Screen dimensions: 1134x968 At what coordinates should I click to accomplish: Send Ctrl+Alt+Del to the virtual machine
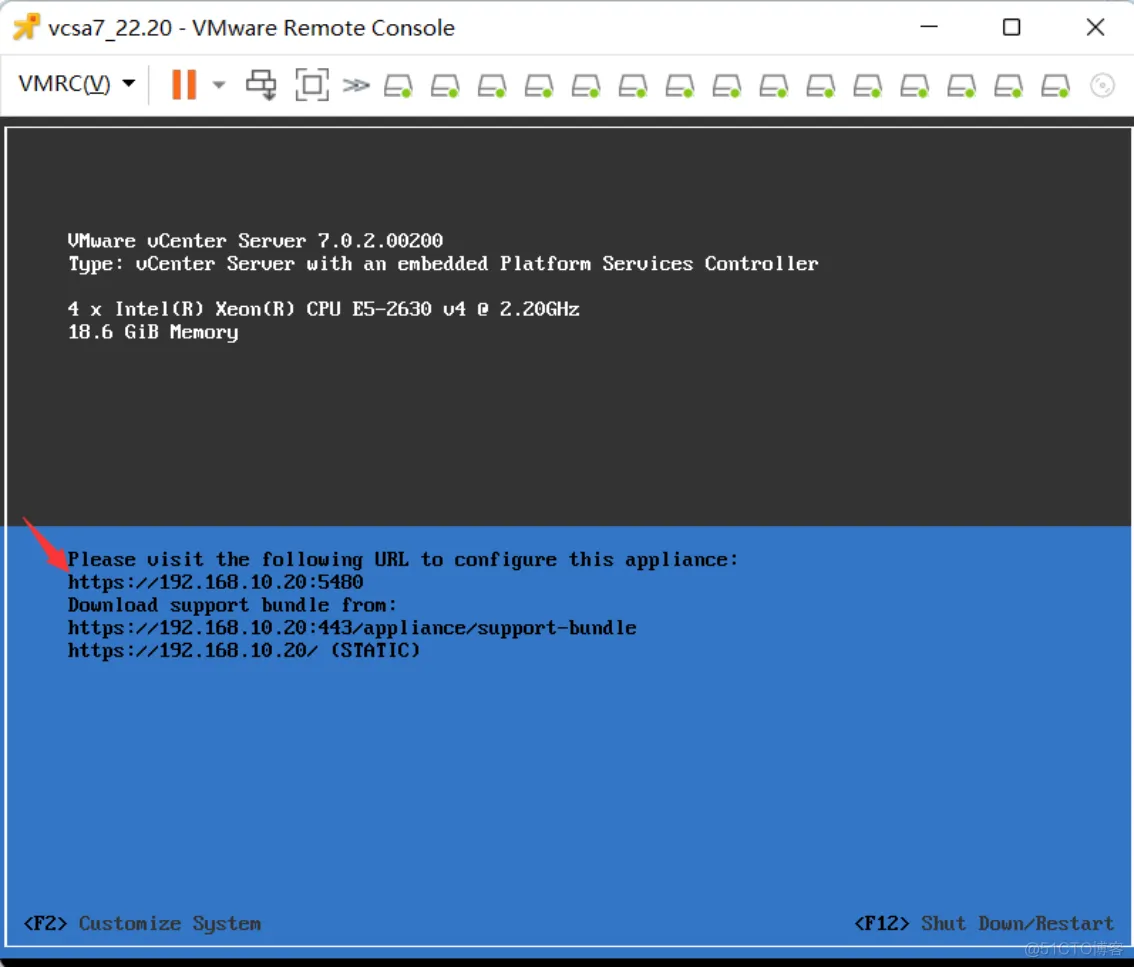(x=261, y=85)
